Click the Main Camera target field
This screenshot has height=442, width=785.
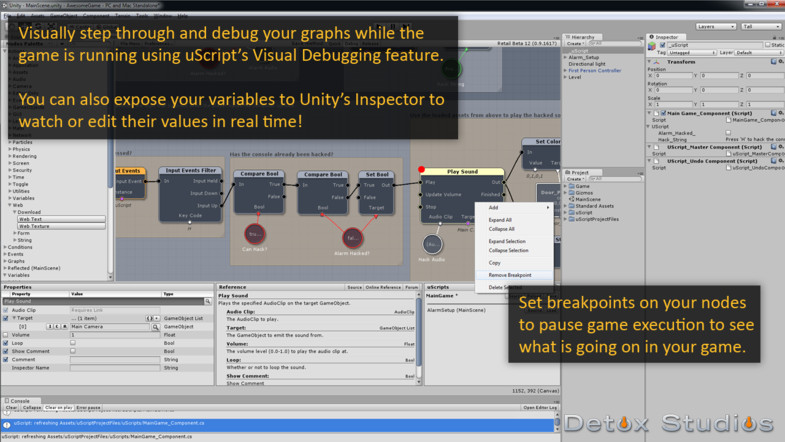point(110,327)
